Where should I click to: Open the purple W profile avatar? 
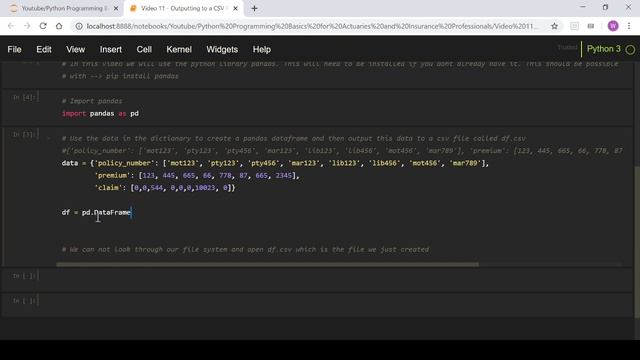613,26
